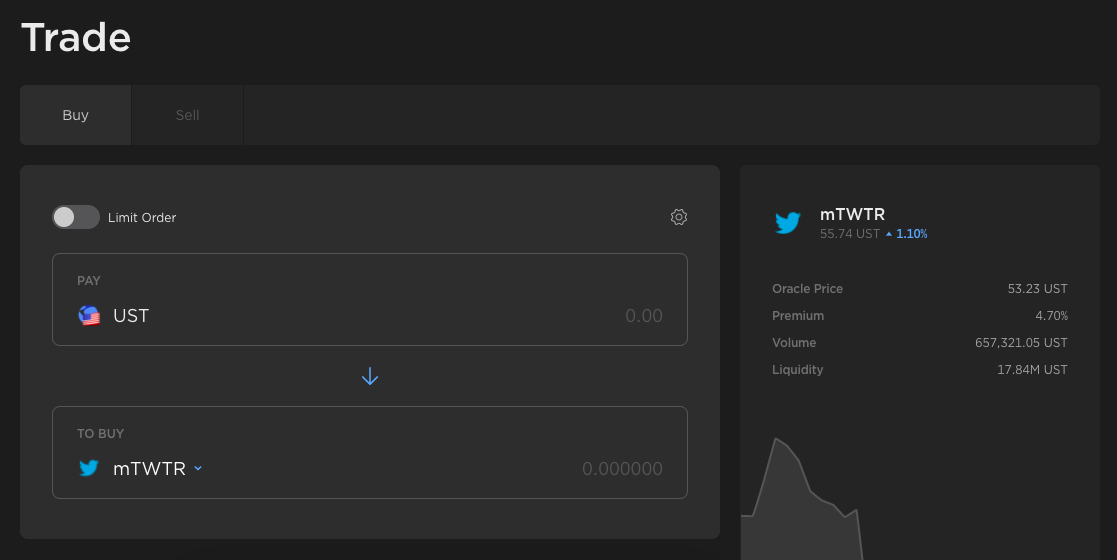Click the 1.10% price change indicator
This screenshot has height=560, width=1117.
[x=906, y=234]
